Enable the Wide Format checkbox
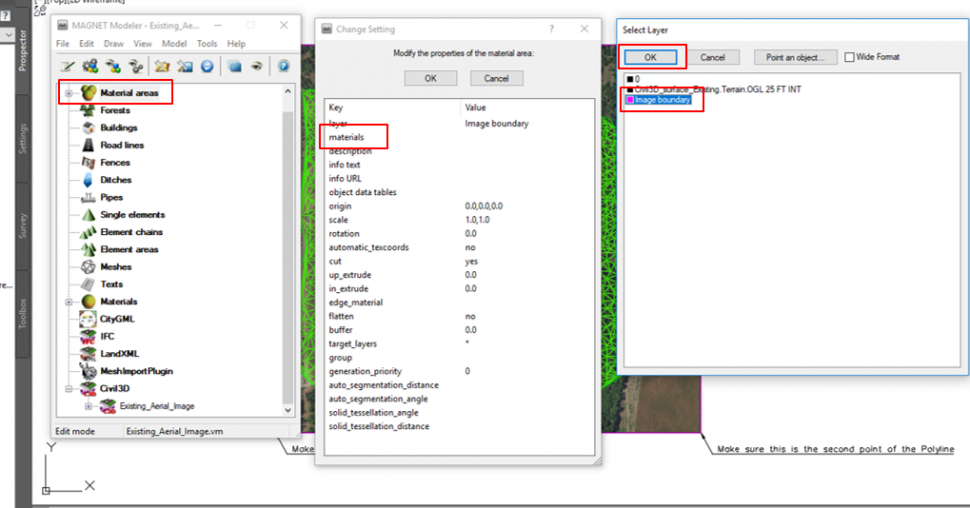The height and width of the screenshot is (508, 970). coord(850,58)
